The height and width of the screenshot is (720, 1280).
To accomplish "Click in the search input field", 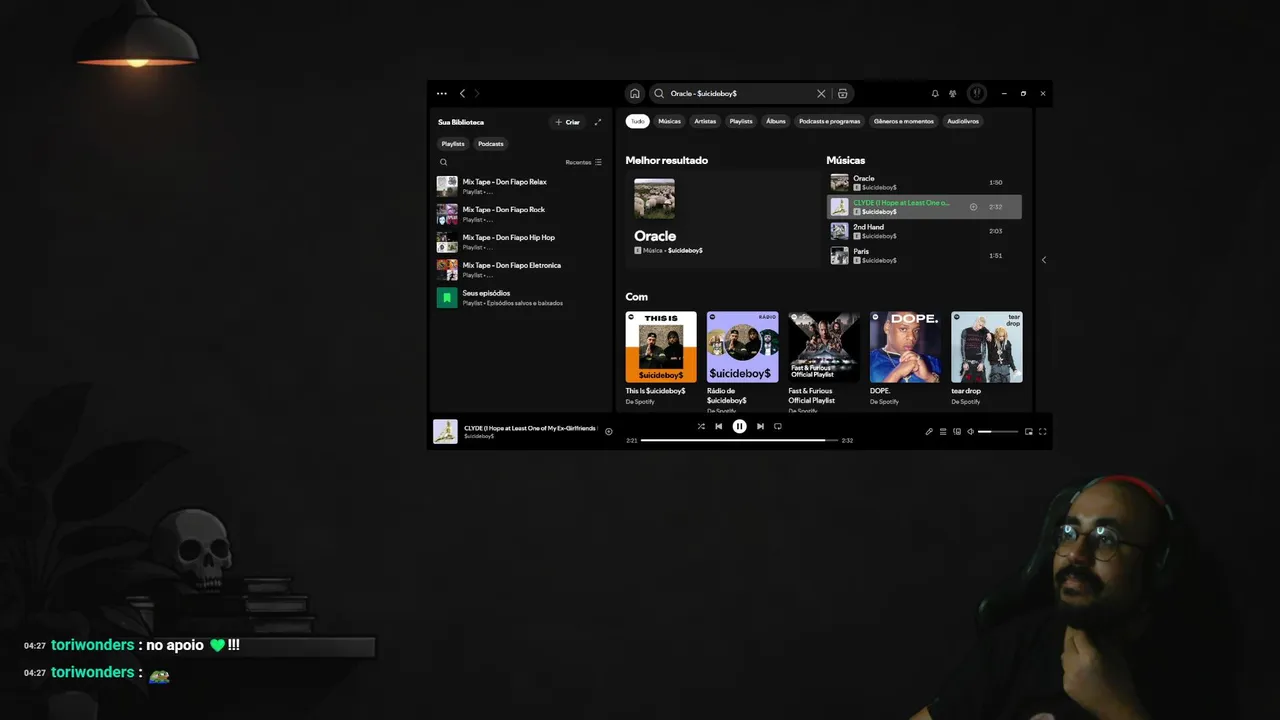I will point(740,93).
